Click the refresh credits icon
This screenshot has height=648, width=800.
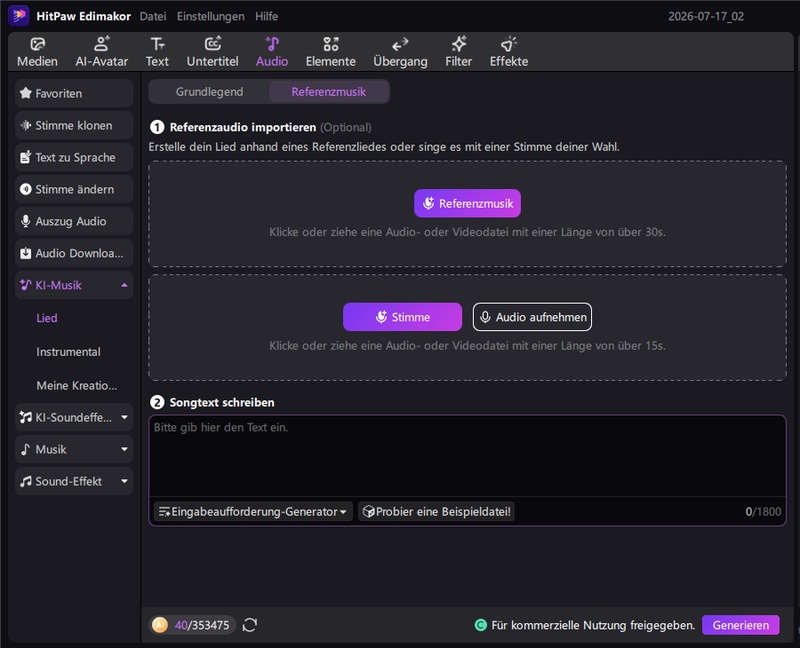(249, 625)
